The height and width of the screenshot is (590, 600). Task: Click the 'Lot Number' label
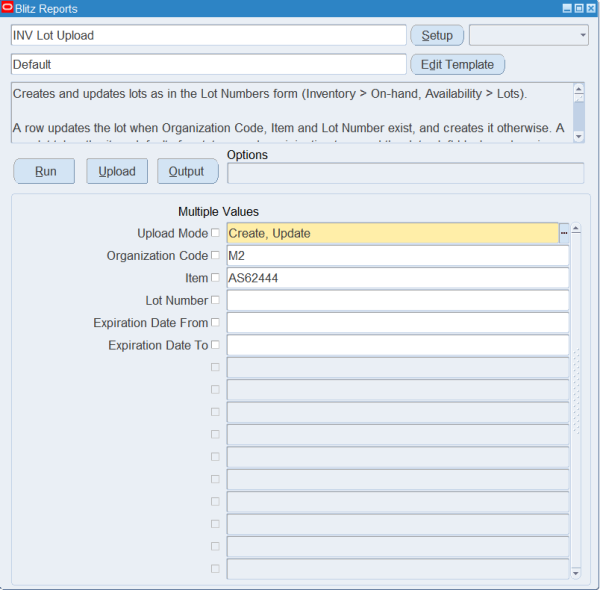pos(177,300)
